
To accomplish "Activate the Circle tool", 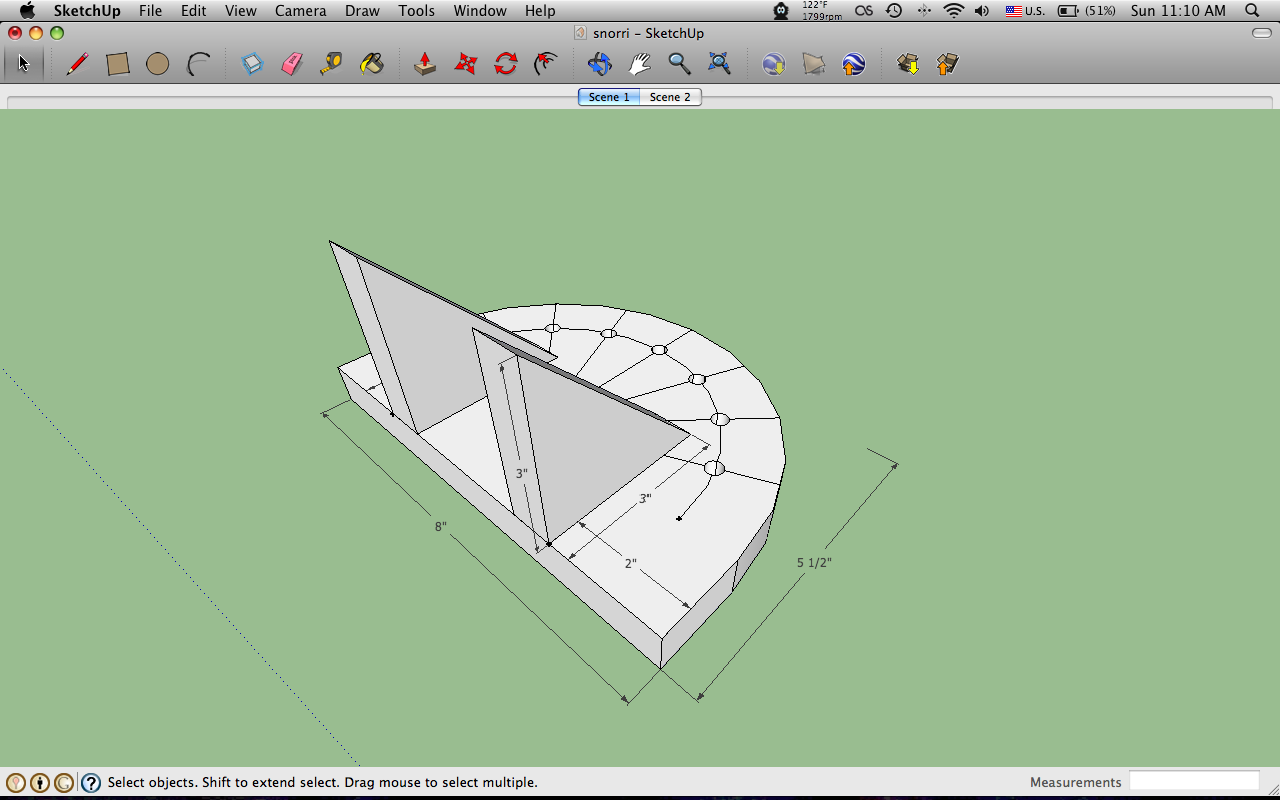I will 157,64.
